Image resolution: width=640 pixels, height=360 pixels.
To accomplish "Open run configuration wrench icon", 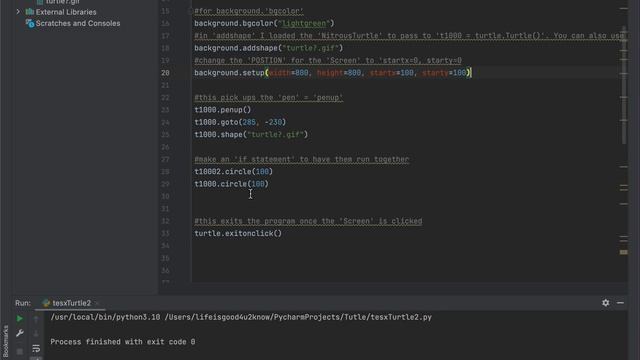I will 20,333.
